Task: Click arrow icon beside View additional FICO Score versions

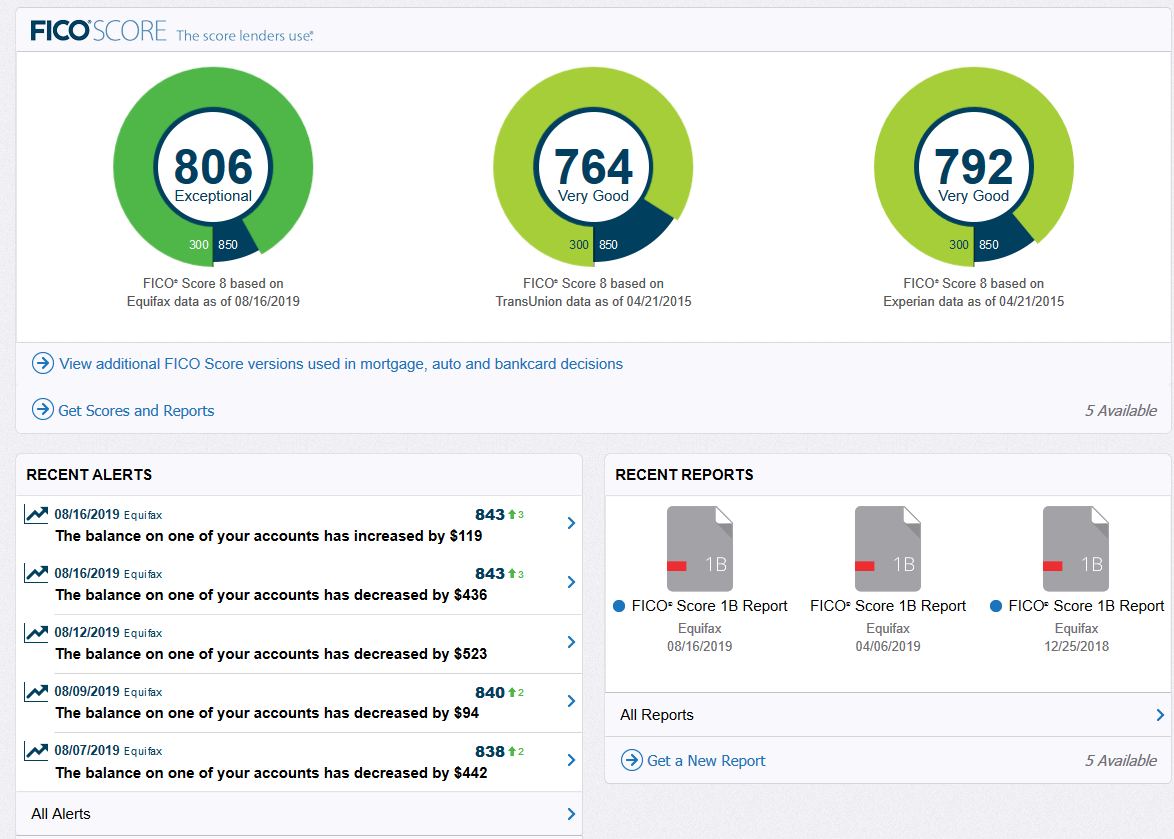Action: pos(43,364)
